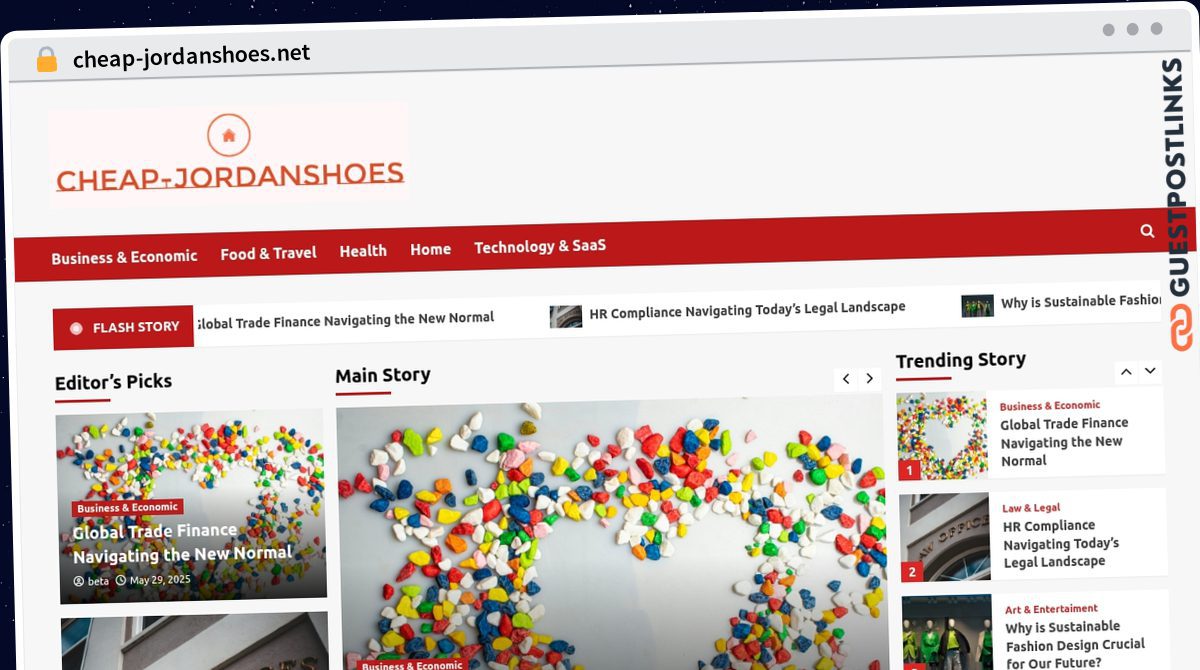This screenshot has width=1200, height=670.
Task: Open the Food & Travel menu item
Action: pos(268,254)
